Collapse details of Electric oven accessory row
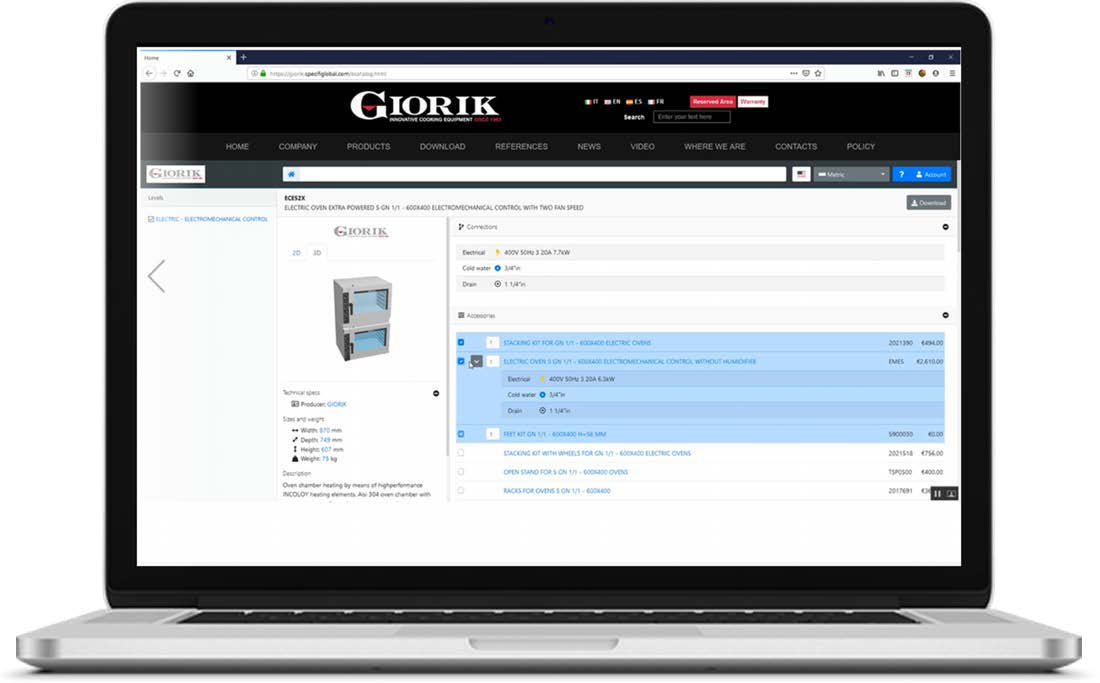Image resolution: width=1100 pixels, height=683 pixels. 476,361
